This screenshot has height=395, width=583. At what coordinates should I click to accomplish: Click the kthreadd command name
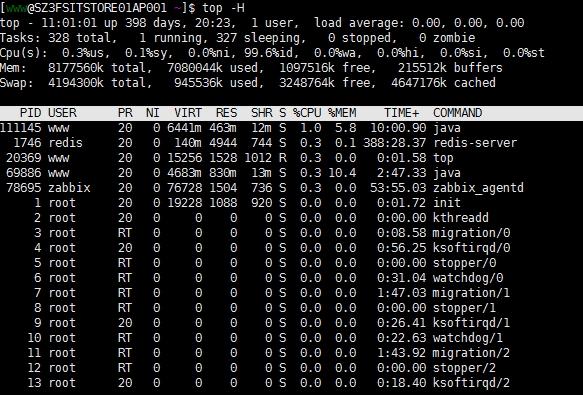(461, 218)
